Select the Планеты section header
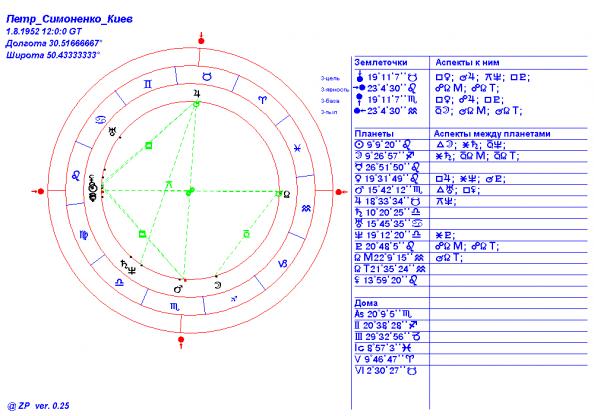 tap(374, 134)
